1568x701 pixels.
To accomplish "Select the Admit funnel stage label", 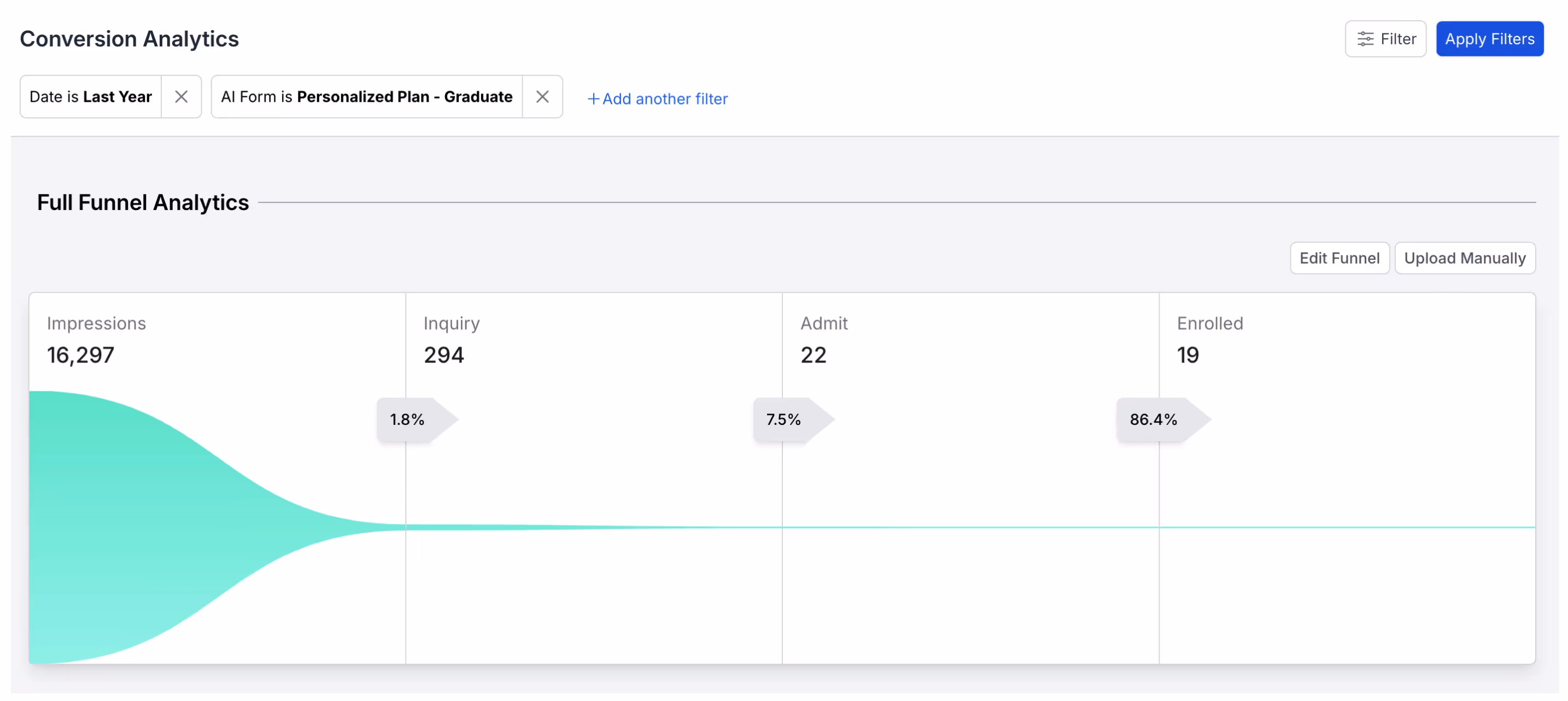I will [823, 323].
